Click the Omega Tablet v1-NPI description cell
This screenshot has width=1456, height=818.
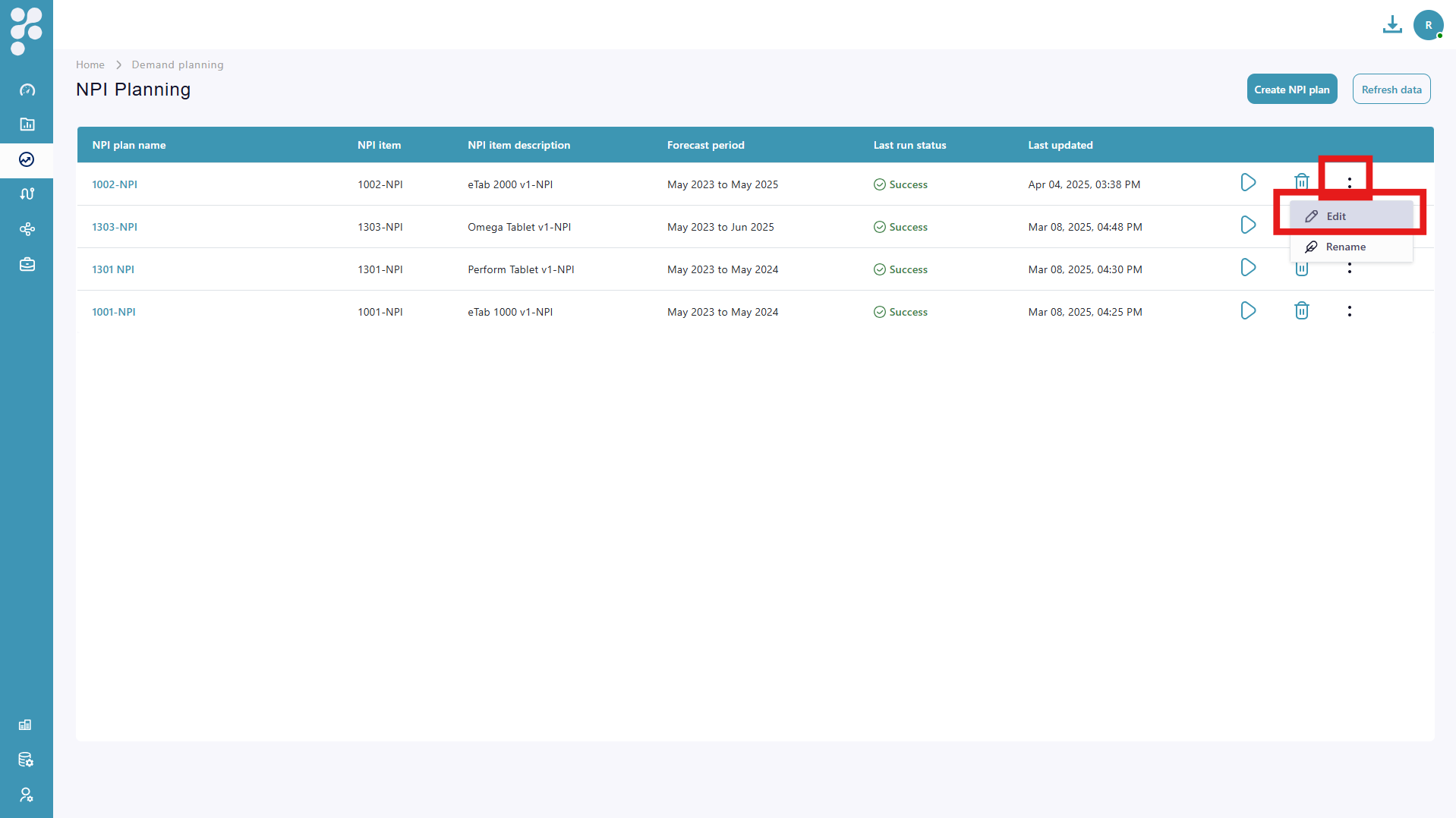pos(519,227)
